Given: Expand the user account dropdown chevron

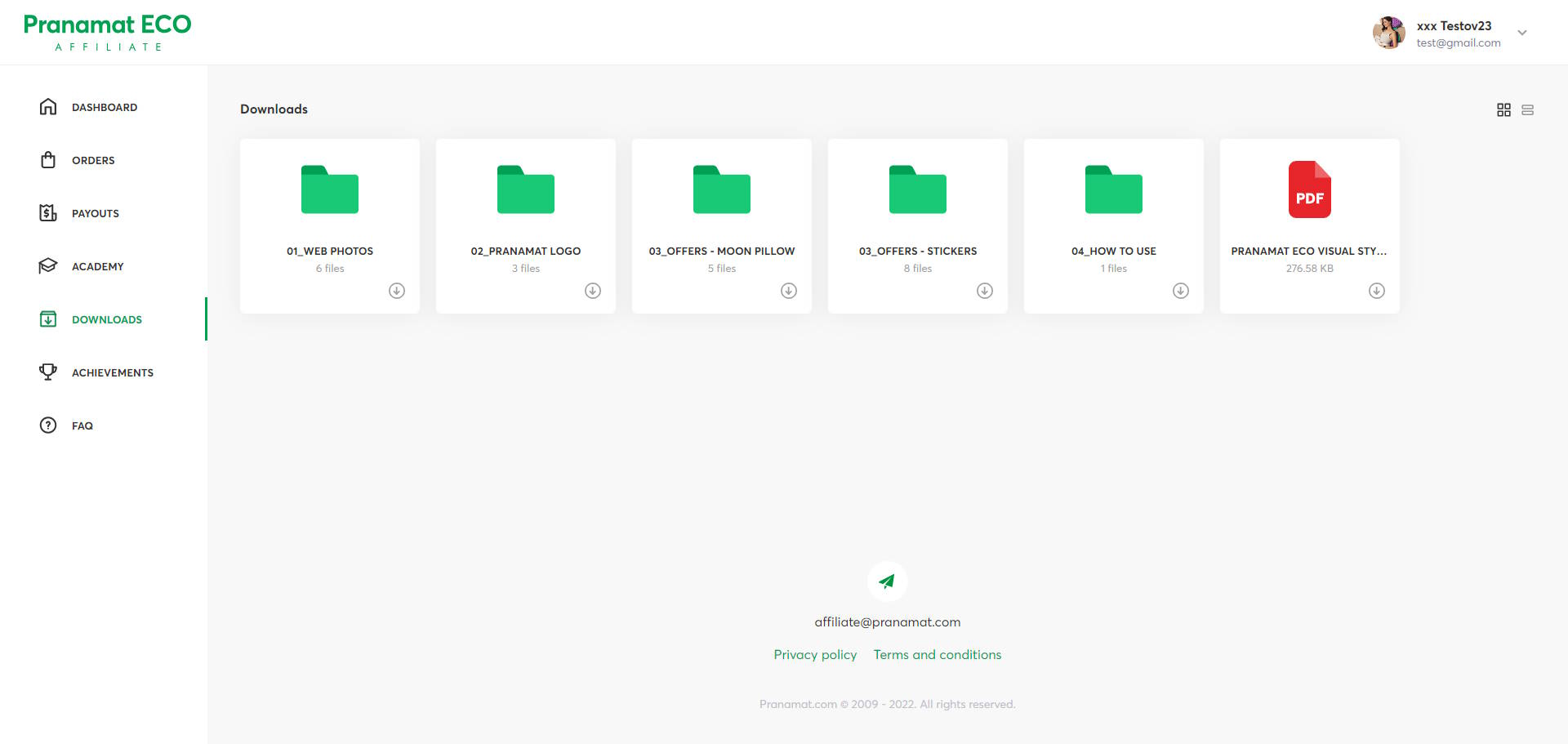Looking at the screenshot, I should coord(1522,33).
